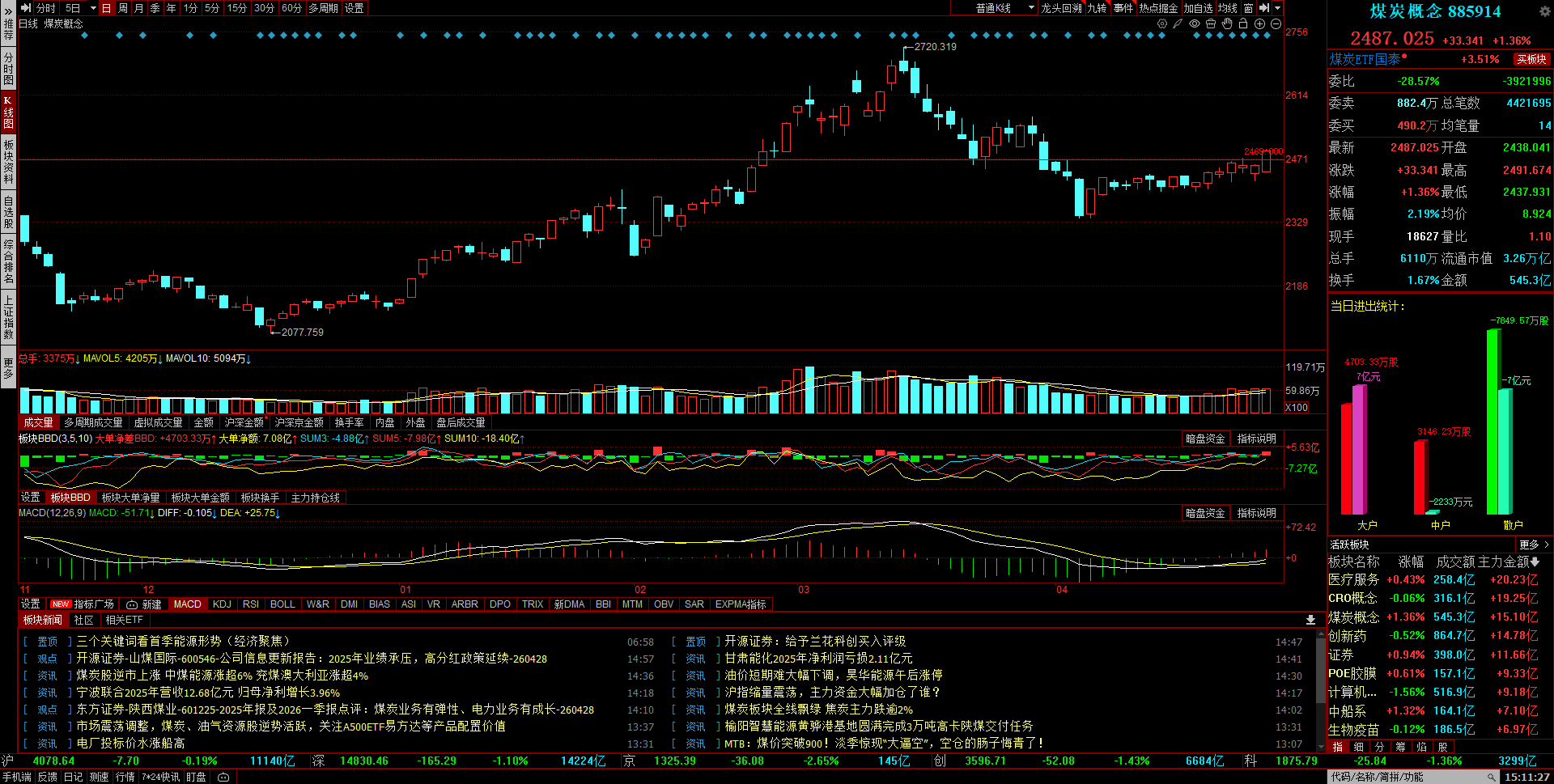
Task: Zoom in chart with plus icon
Action: click(1259, 23)
